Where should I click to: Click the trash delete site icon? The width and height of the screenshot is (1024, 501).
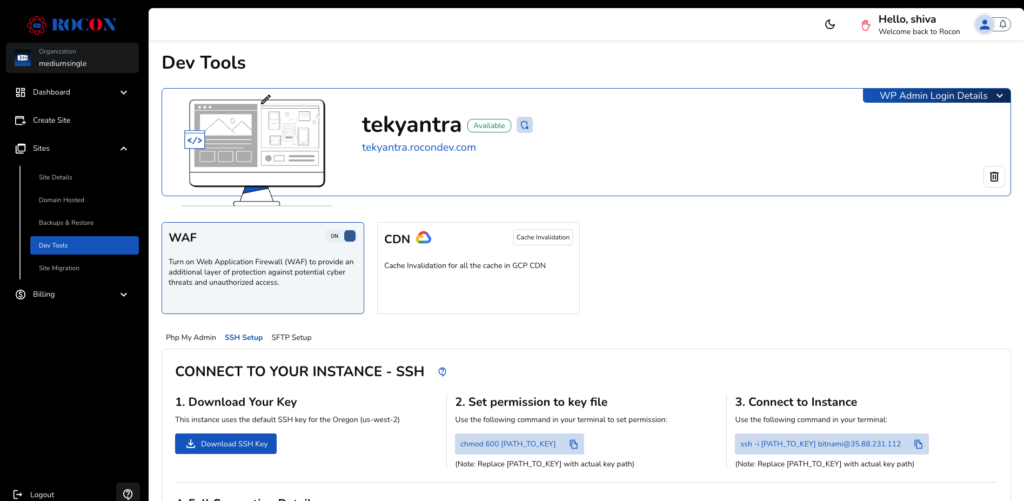tap(994, 177)
